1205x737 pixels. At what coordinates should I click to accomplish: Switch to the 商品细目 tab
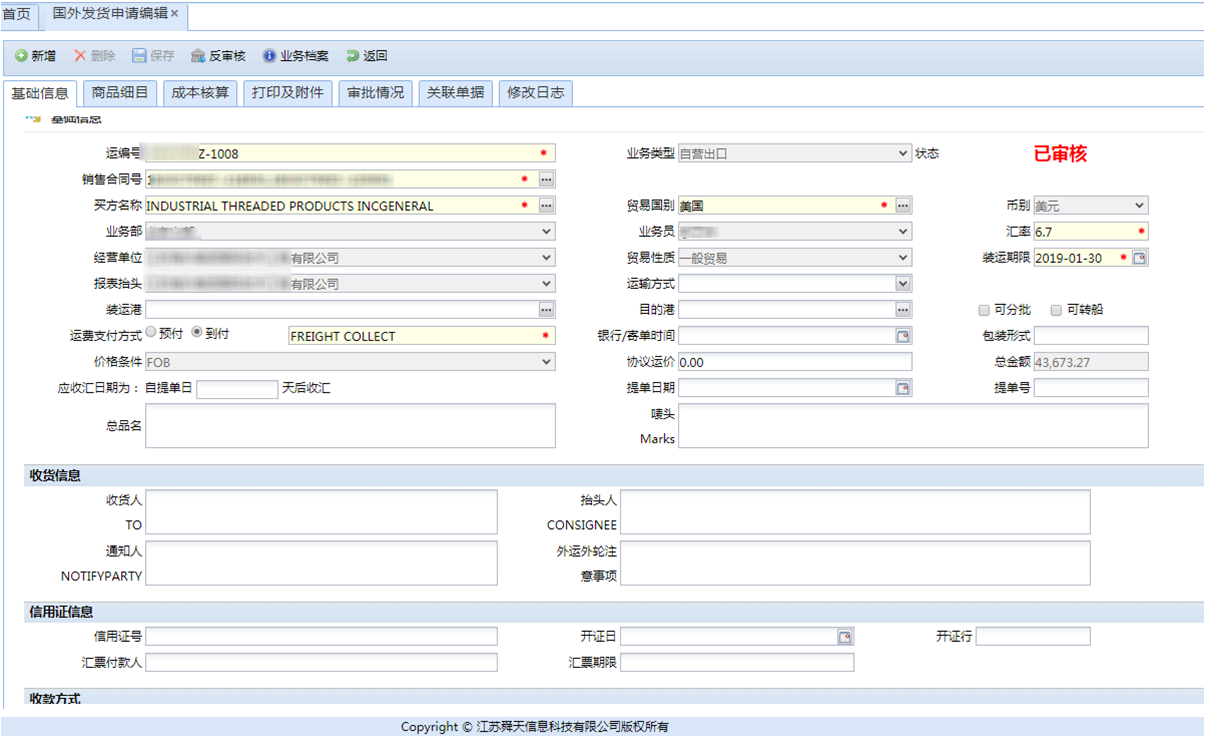point(120,93)
